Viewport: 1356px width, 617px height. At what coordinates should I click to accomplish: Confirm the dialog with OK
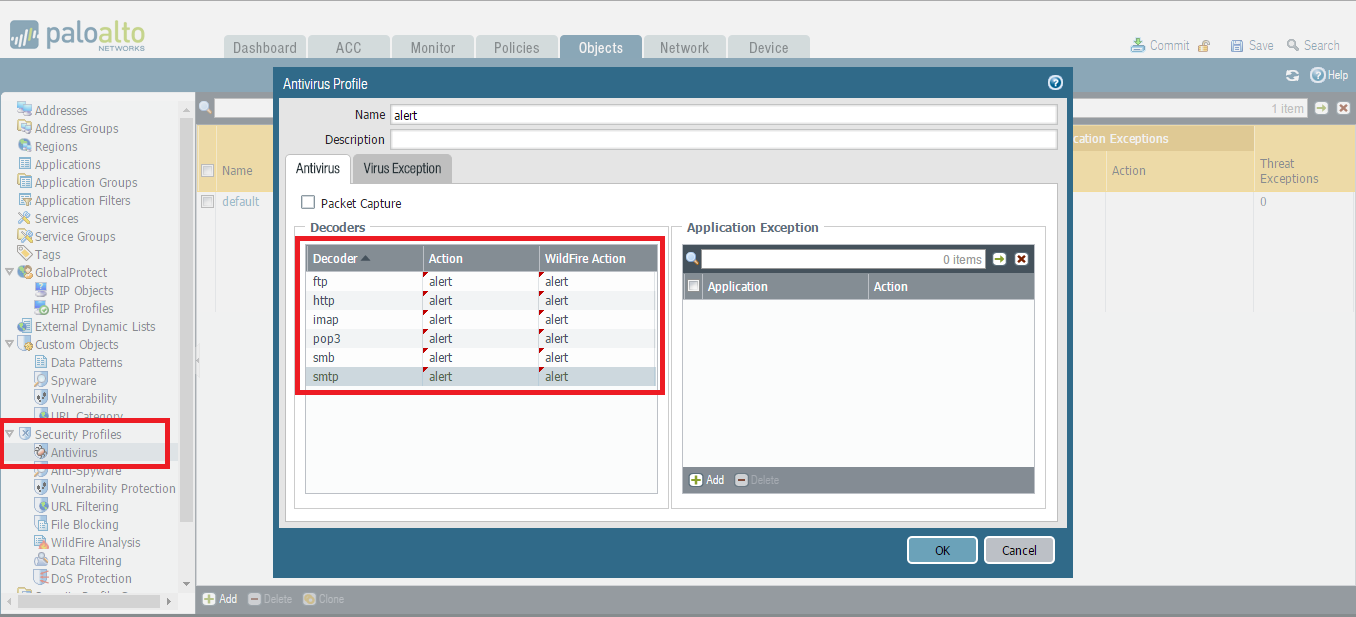tap(942, 550)
